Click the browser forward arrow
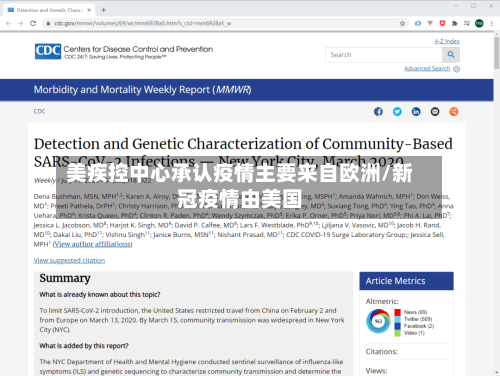 click(21, 23)
